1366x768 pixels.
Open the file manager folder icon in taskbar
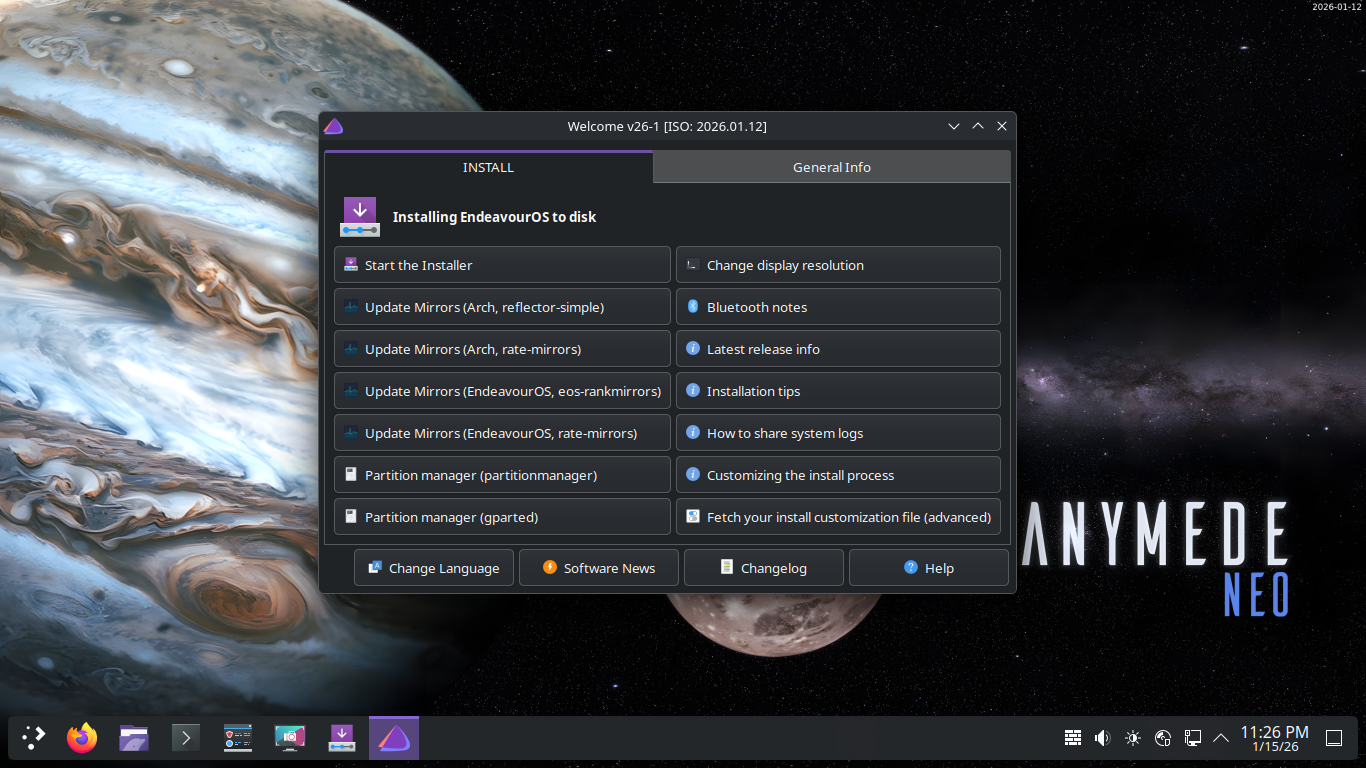tap(134, 738)
